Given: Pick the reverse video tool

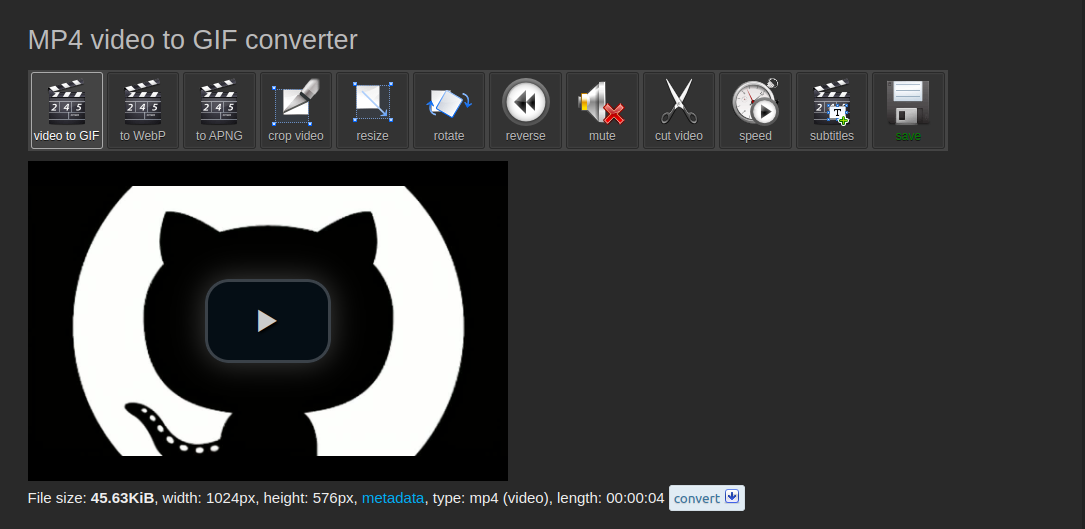Looking at the screenshot, I should pyautogui.click(x=525, y=110).
